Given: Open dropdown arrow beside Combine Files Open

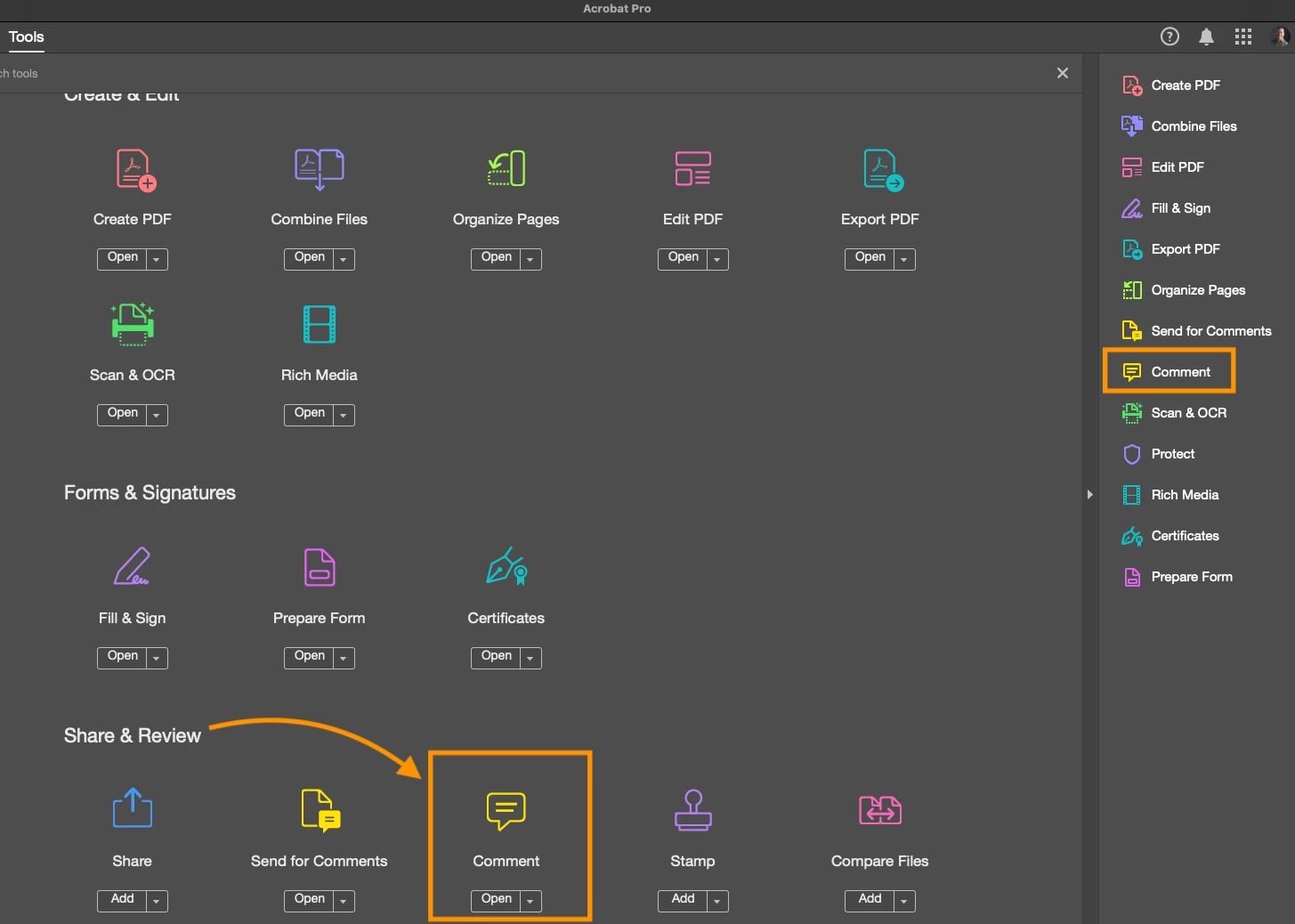Looking at the screenshot, I should click(x=344, y=259).
